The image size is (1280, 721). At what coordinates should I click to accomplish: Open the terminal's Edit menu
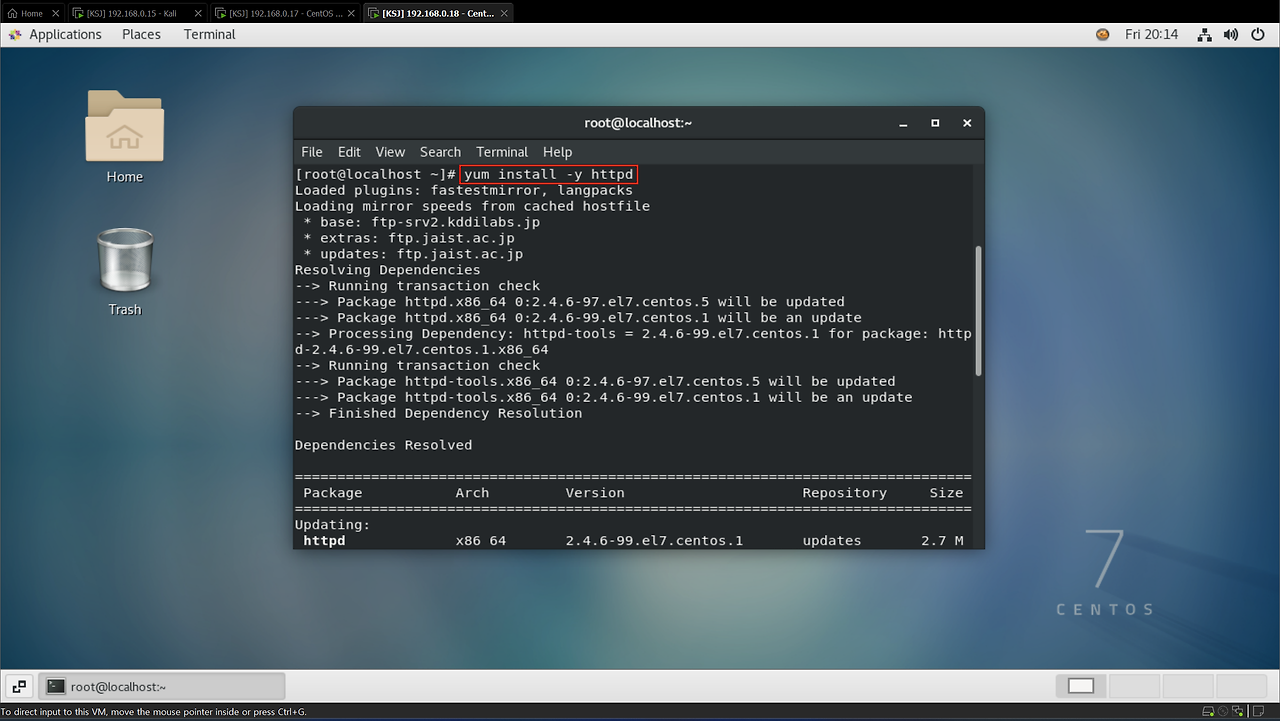click(x=349, y=152)
